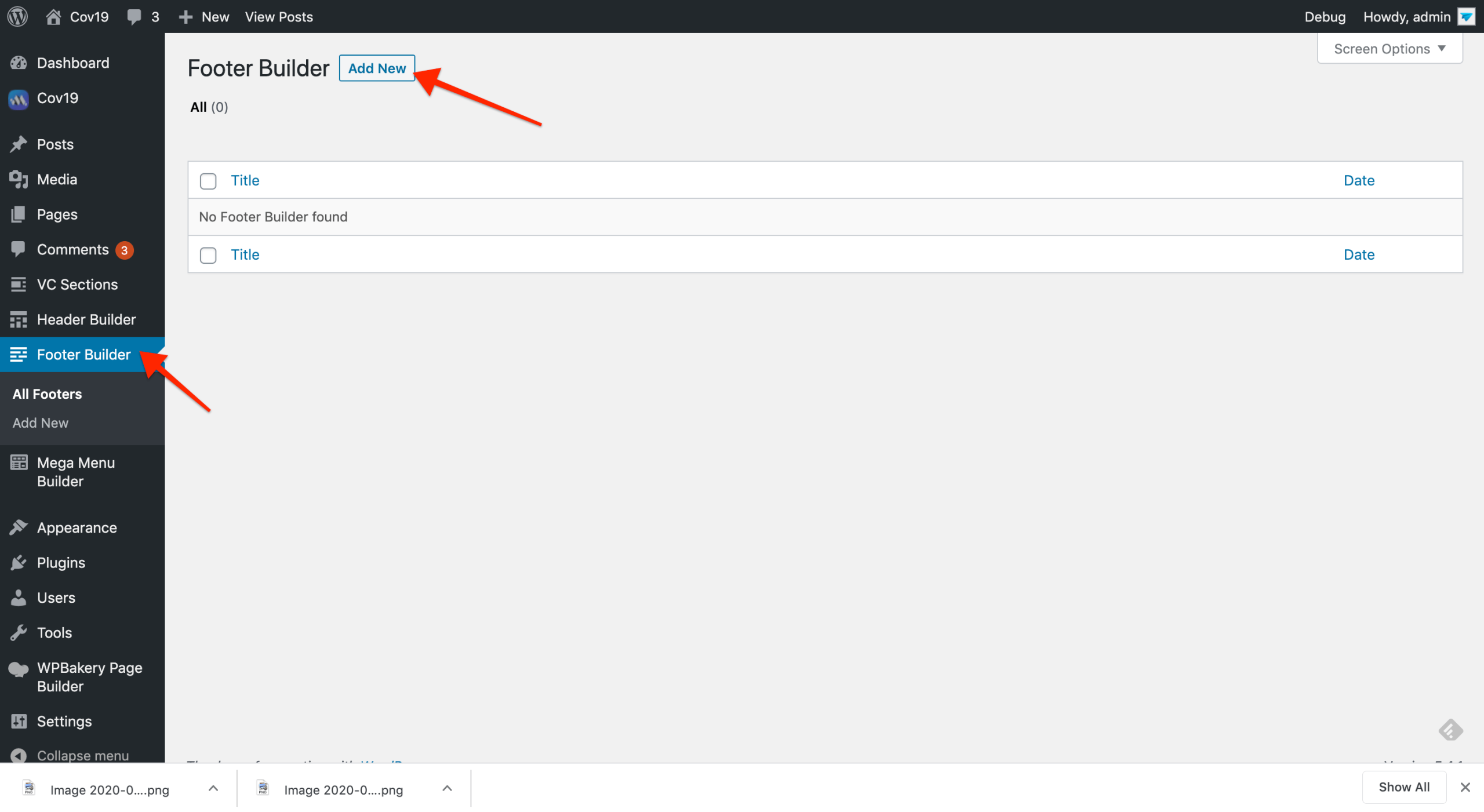This screenshot has height=812, width=1484.
Task: Check the select-all box in table footer
Action: (208, 255)
